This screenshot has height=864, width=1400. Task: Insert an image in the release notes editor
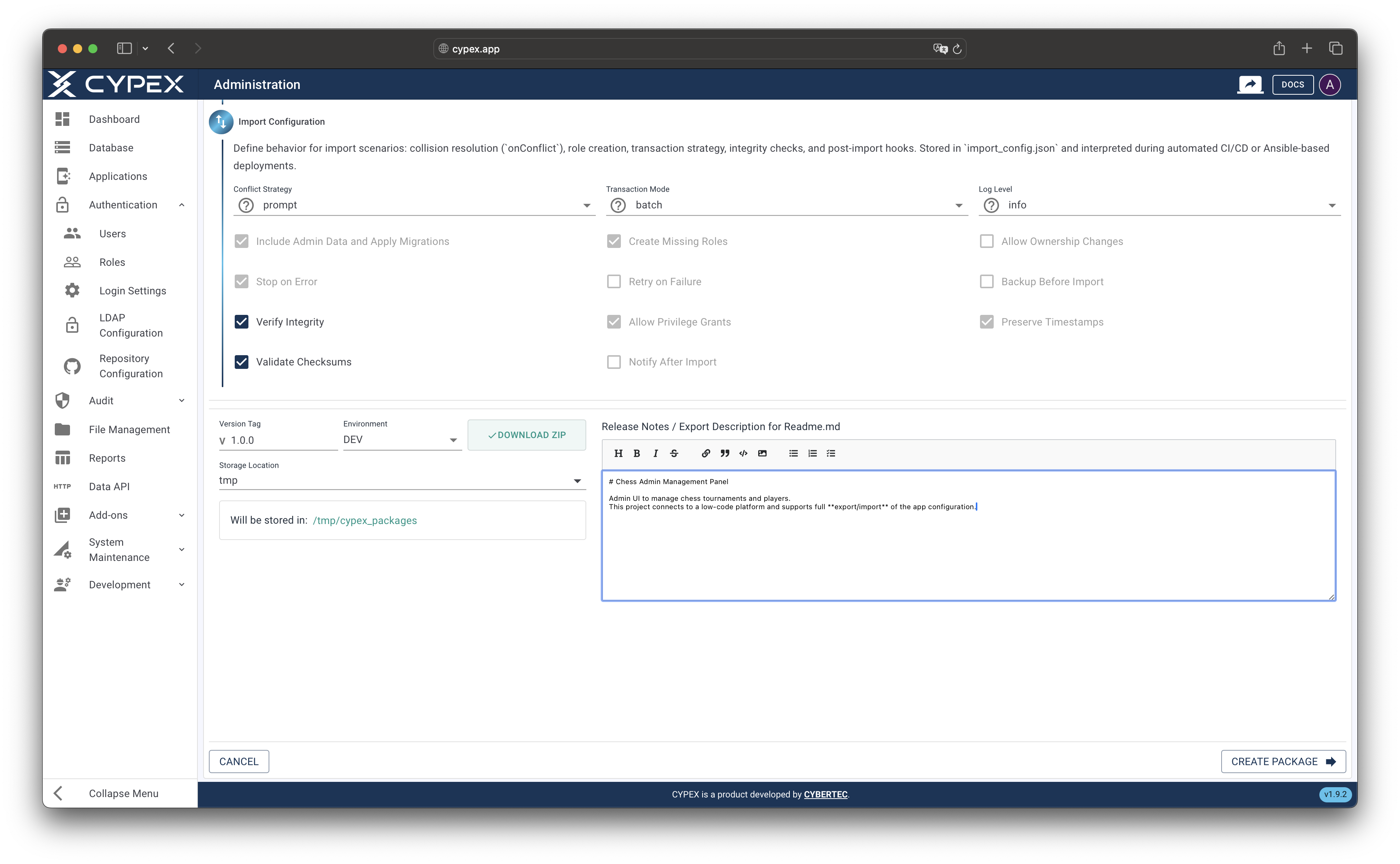[762, 453]
